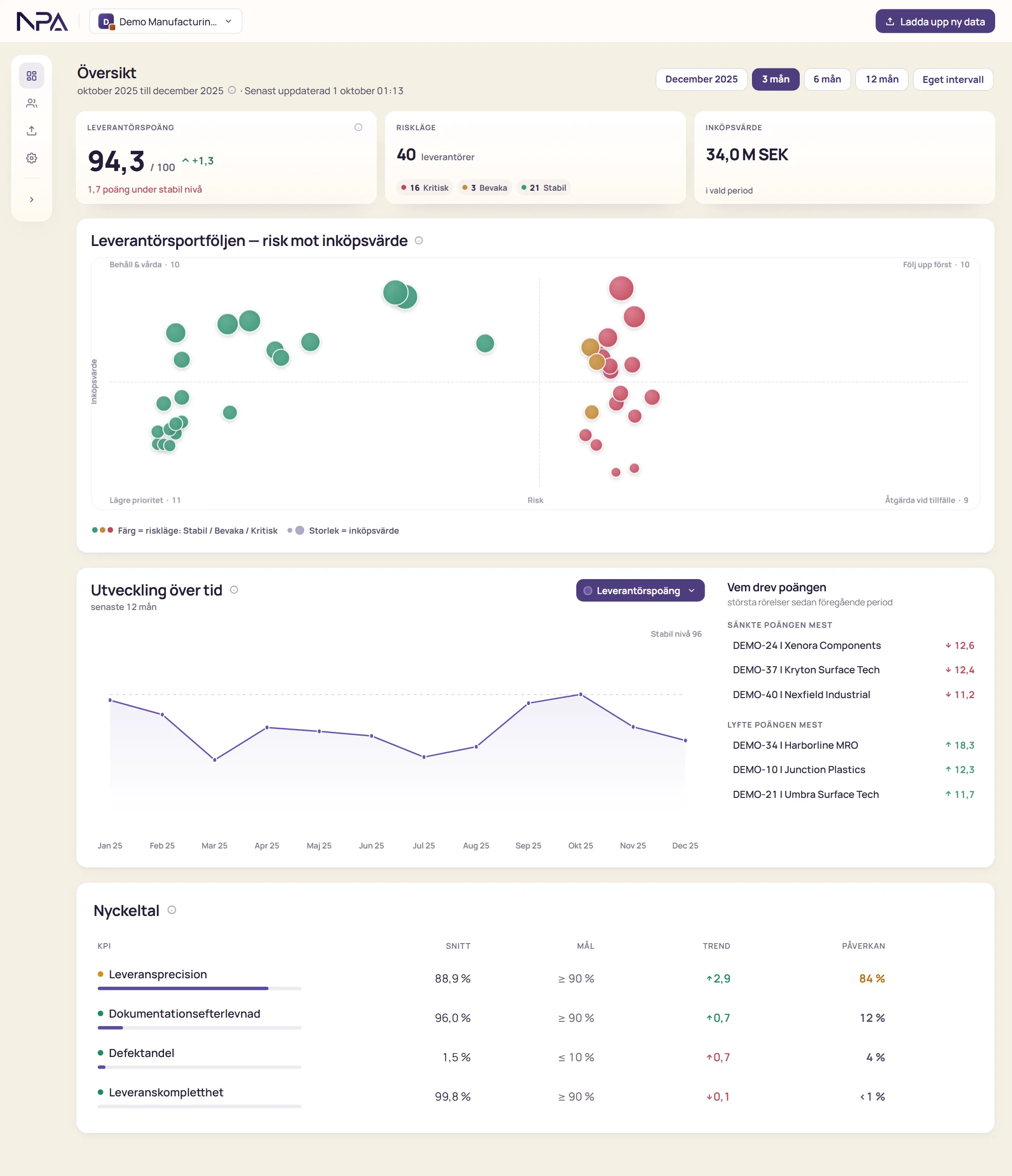Open DEMO-37 Kryton Surface Tech row
This screenshot has width=1012, height=1176.
tap(853, 670)
